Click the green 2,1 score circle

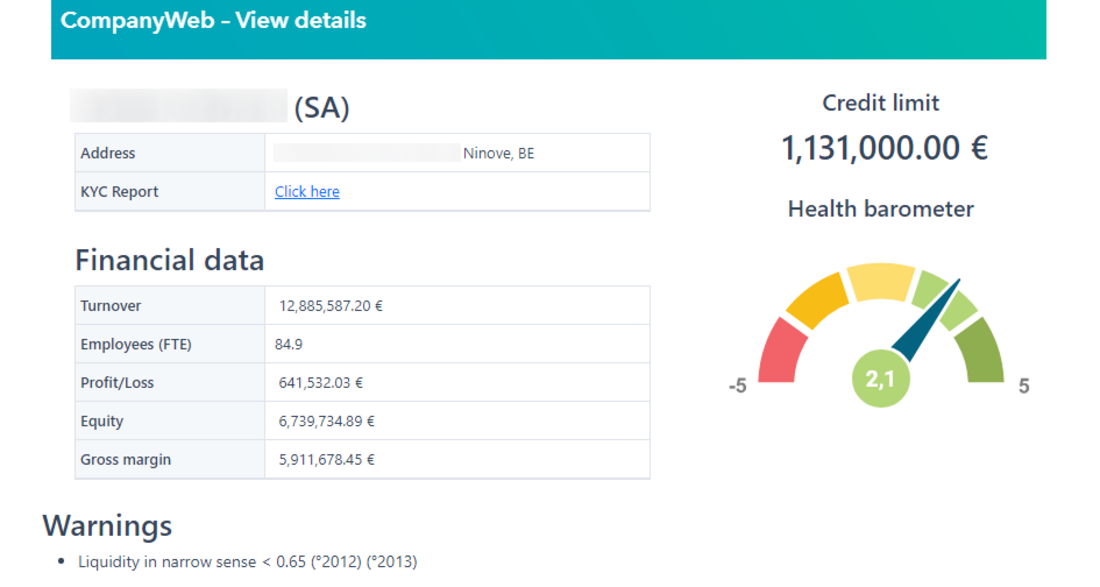(x=880, y=379)
